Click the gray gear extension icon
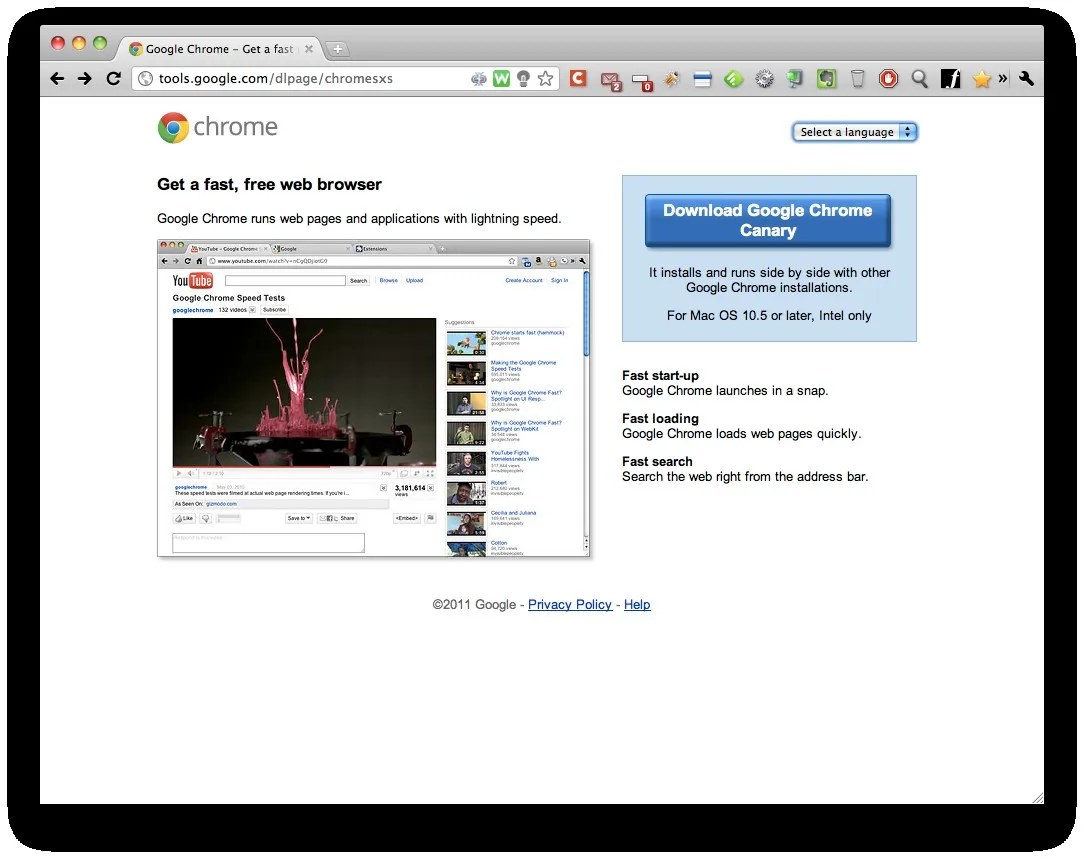The height and width of the screenshot is (859, 1084). (x=764, y=79)
